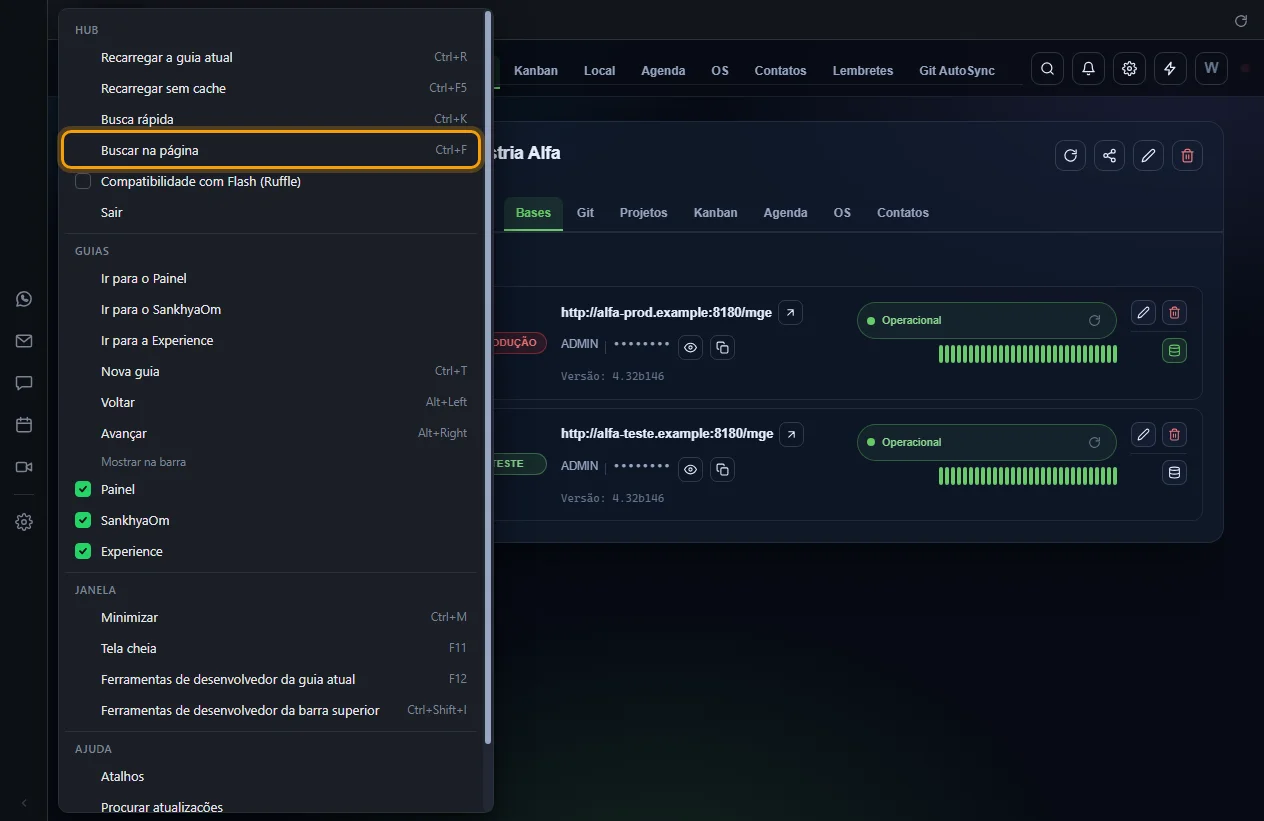Choose Avançar menu entry
The width and height of the screenshot is (1264, 821).
click(x=271, y=433)
